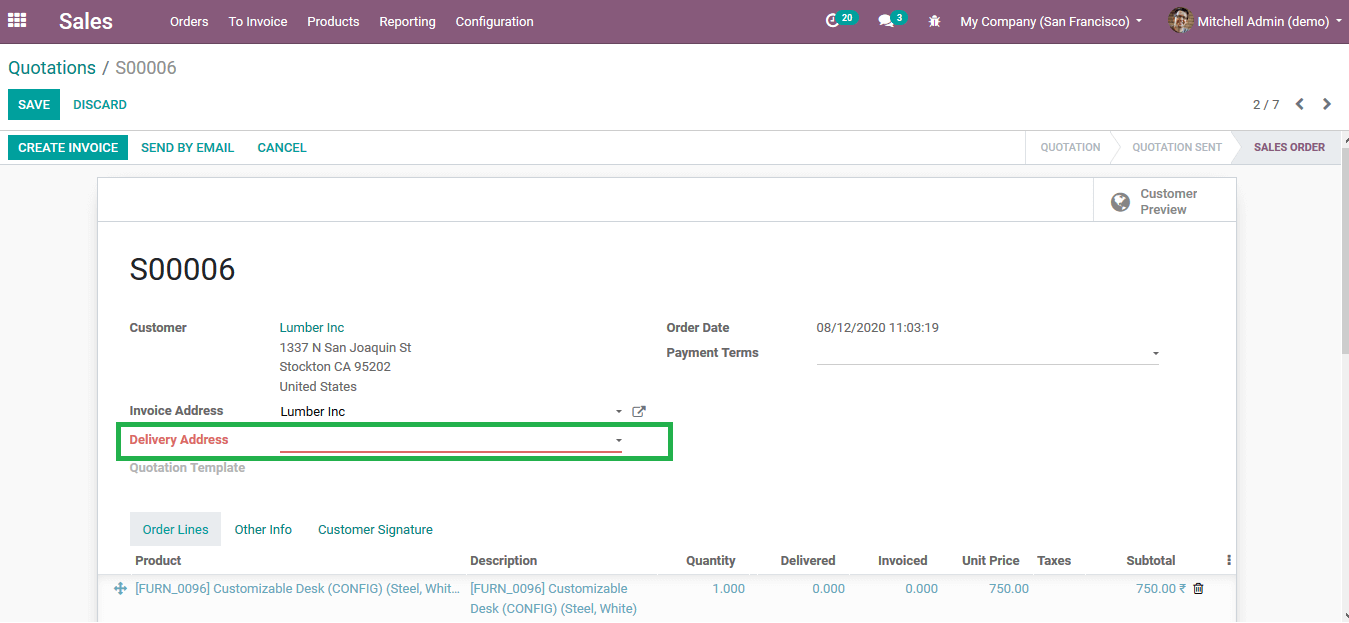Click Create Invoice button
This screenshot has height=623, width=1349.
pyautogui.click(x=68, y=147)
